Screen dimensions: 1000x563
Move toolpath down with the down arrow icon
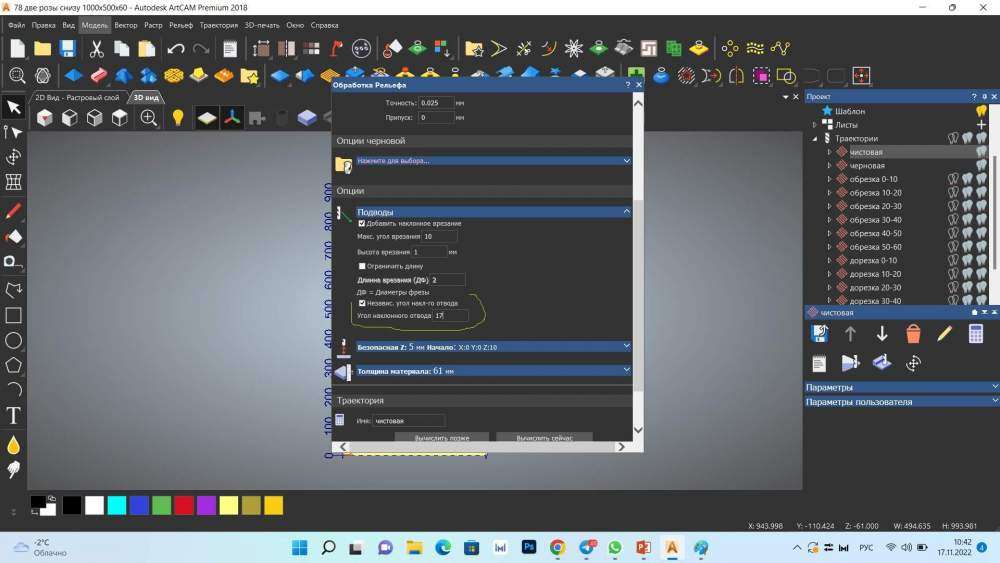(882, 335)
